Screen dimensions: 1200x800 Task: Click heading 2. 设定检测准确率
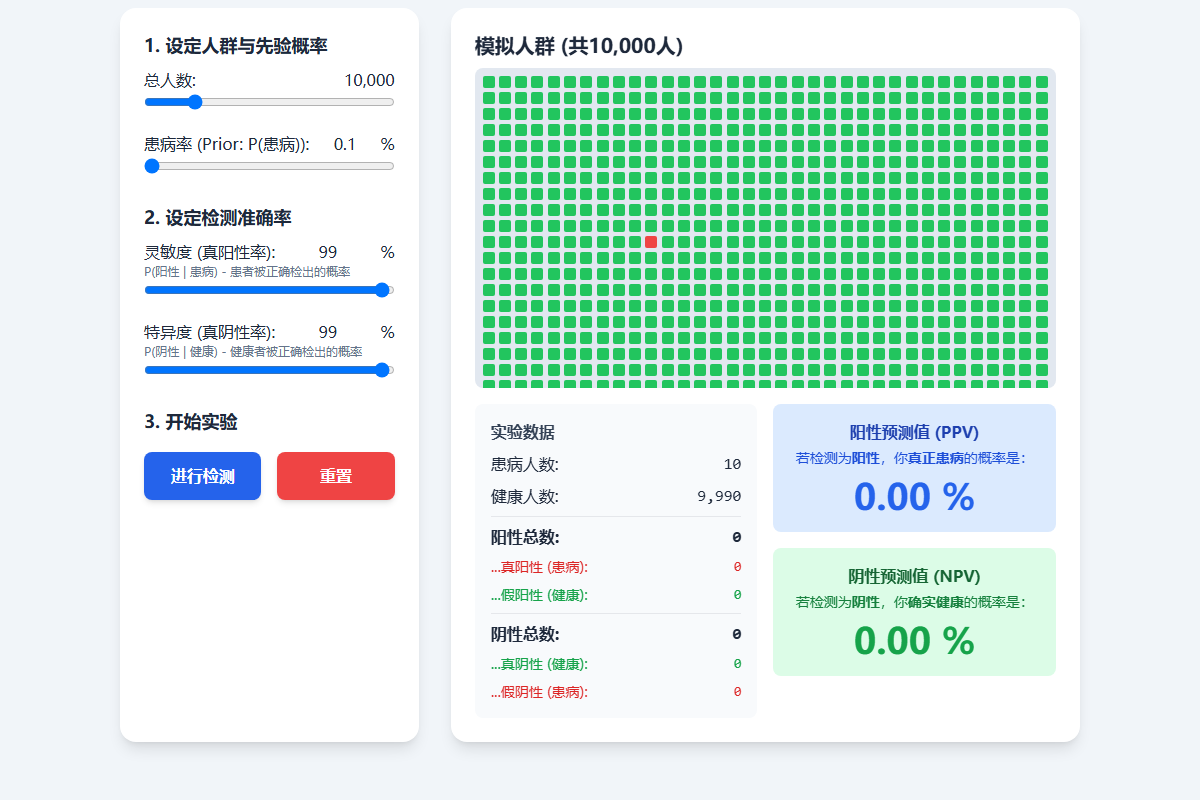(218, 218)
